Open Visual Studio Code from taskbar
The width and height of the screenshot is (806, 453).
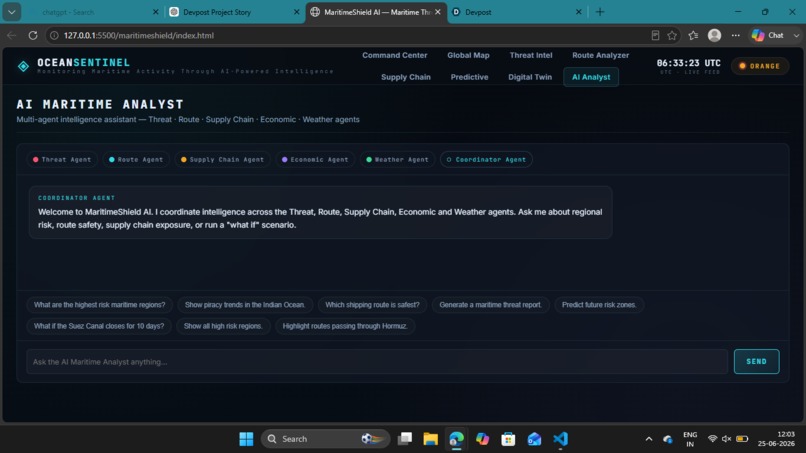point(560,439)
